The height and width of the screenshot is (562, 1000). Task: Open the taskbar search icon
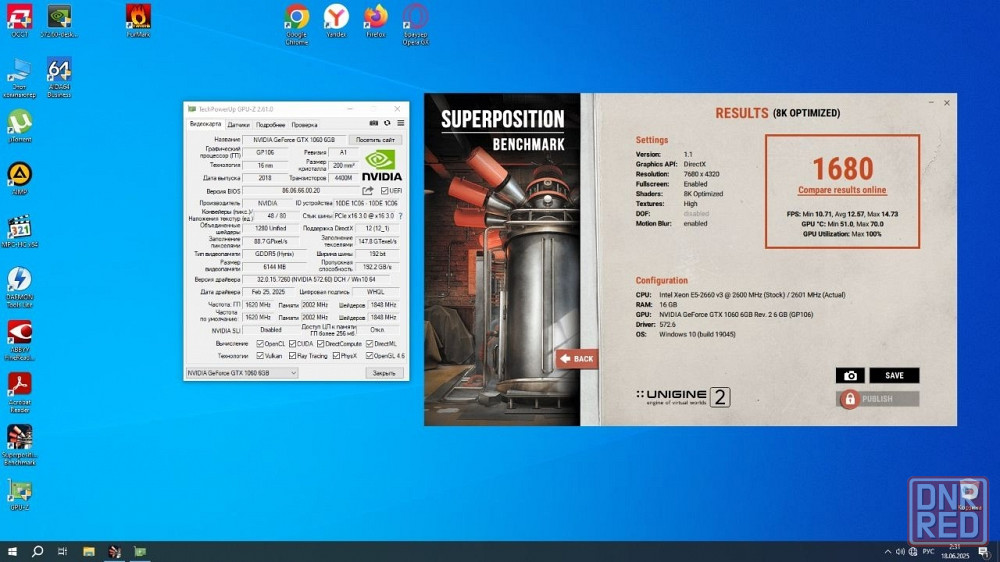pyautogui.click(x=38, y=552)
